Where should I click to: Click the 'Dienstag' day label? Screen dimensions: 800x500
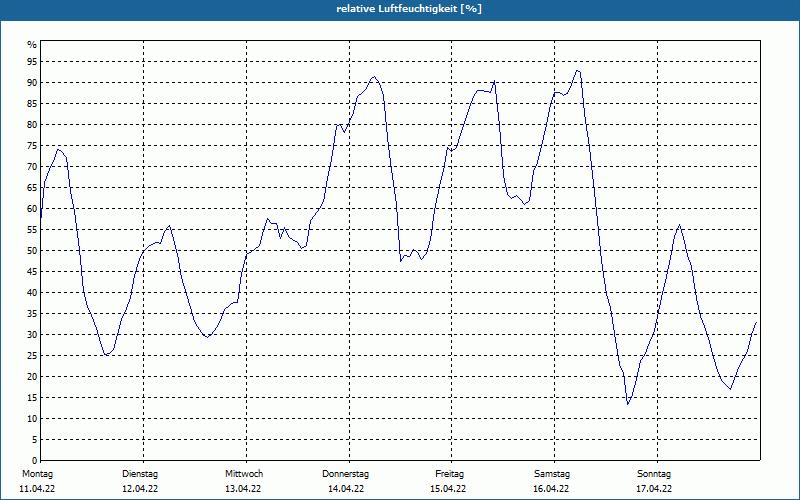140,474
